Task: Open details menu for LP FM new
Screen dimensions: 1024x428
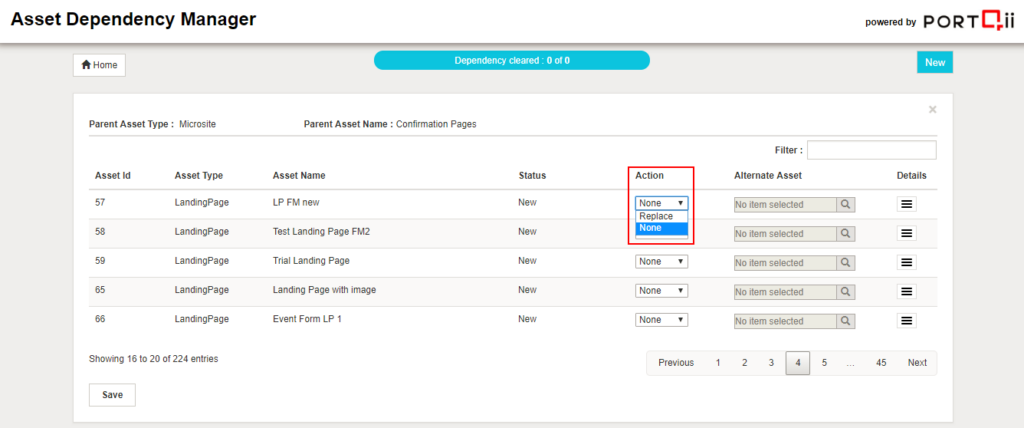Action: click(x=907, y=204)
